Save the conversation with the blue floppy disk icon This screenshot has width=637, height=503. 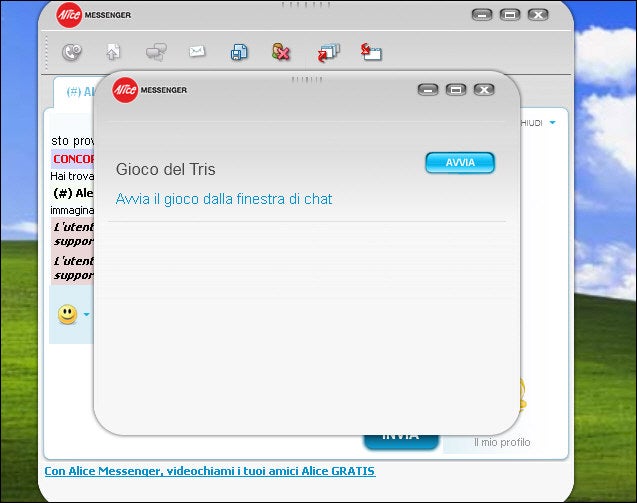[x=239, y=52]
